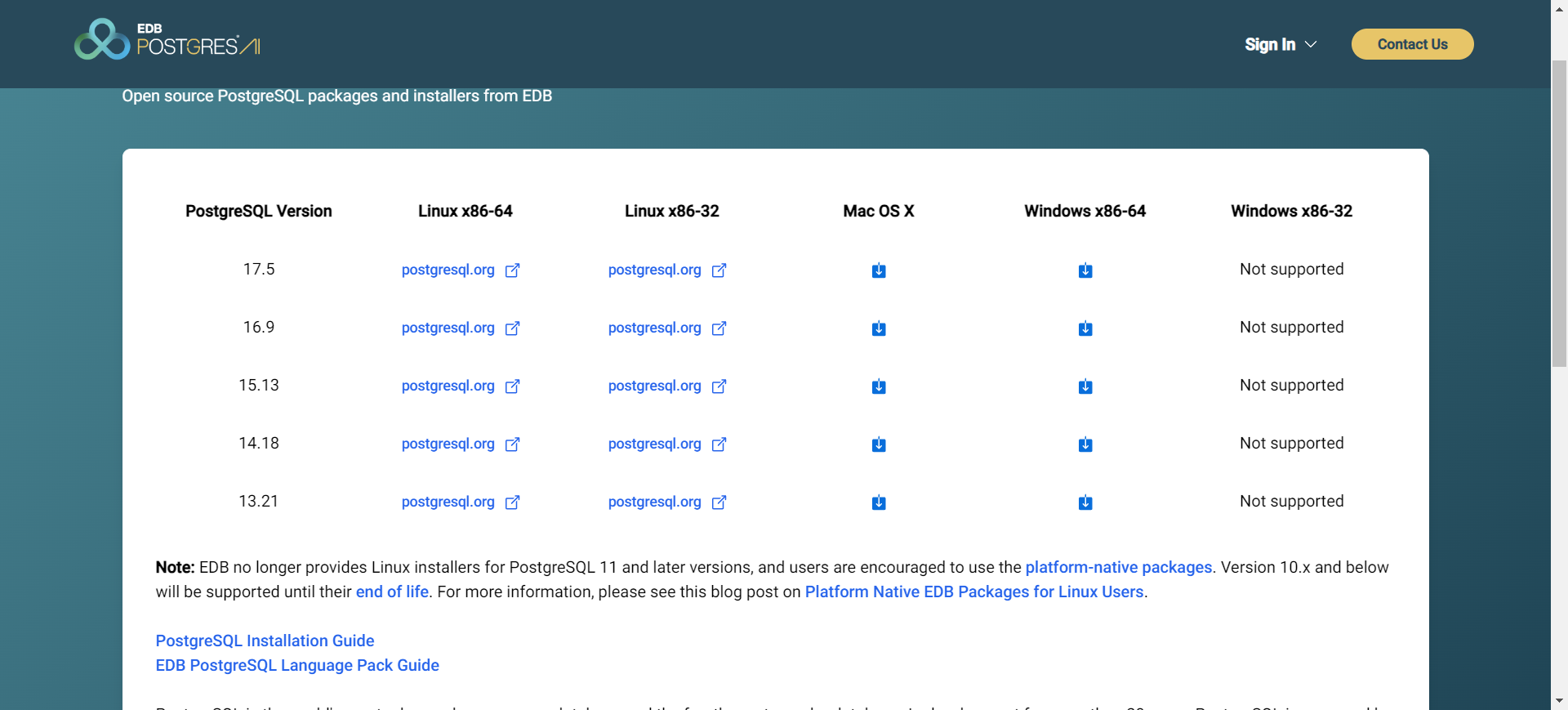Expand the Sign In dropdown
The width and height of the screenshot is (1568, 710).
1281,44
